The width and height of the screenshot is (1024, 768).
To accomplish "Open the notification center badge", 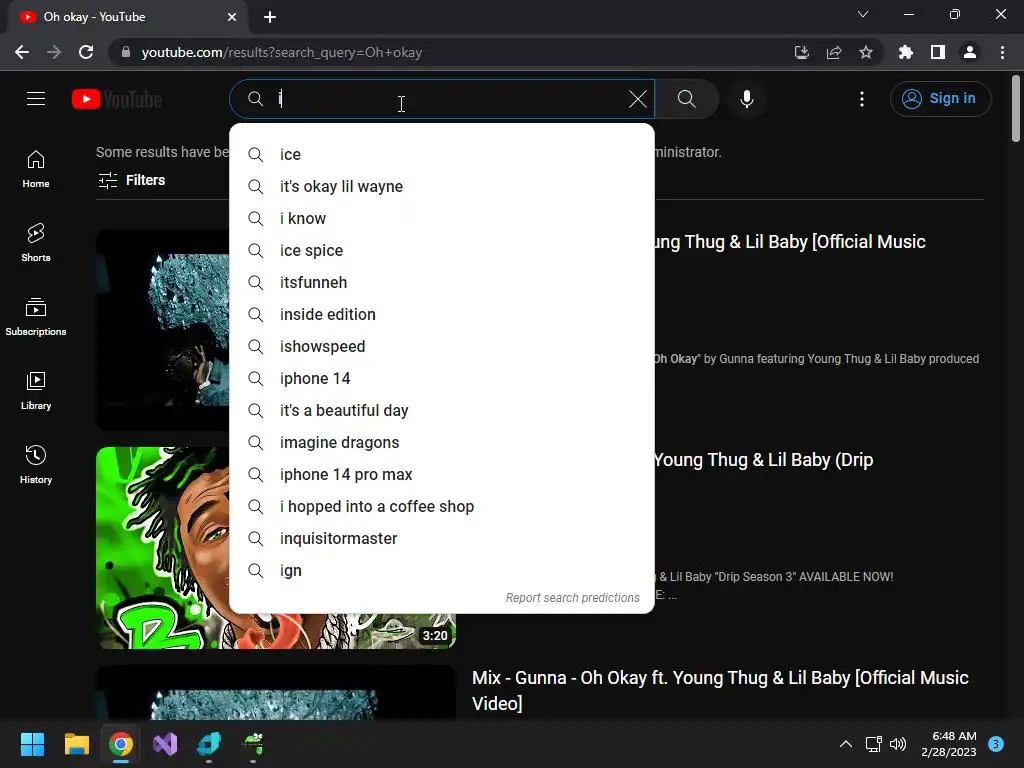I will pos(996,744).
